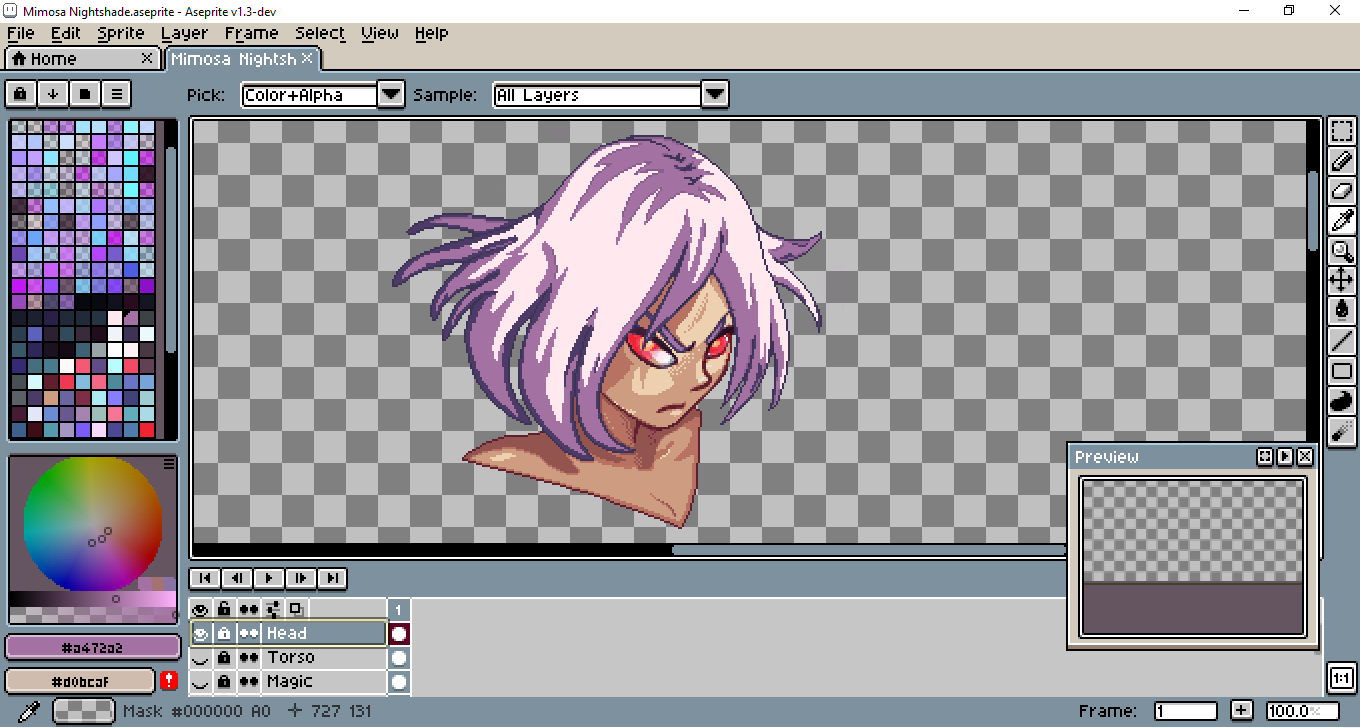This screenshot has width=1360, height=728.
Task: Select the Rectangular Marquee tool
Action: [x=1342, y=131]
